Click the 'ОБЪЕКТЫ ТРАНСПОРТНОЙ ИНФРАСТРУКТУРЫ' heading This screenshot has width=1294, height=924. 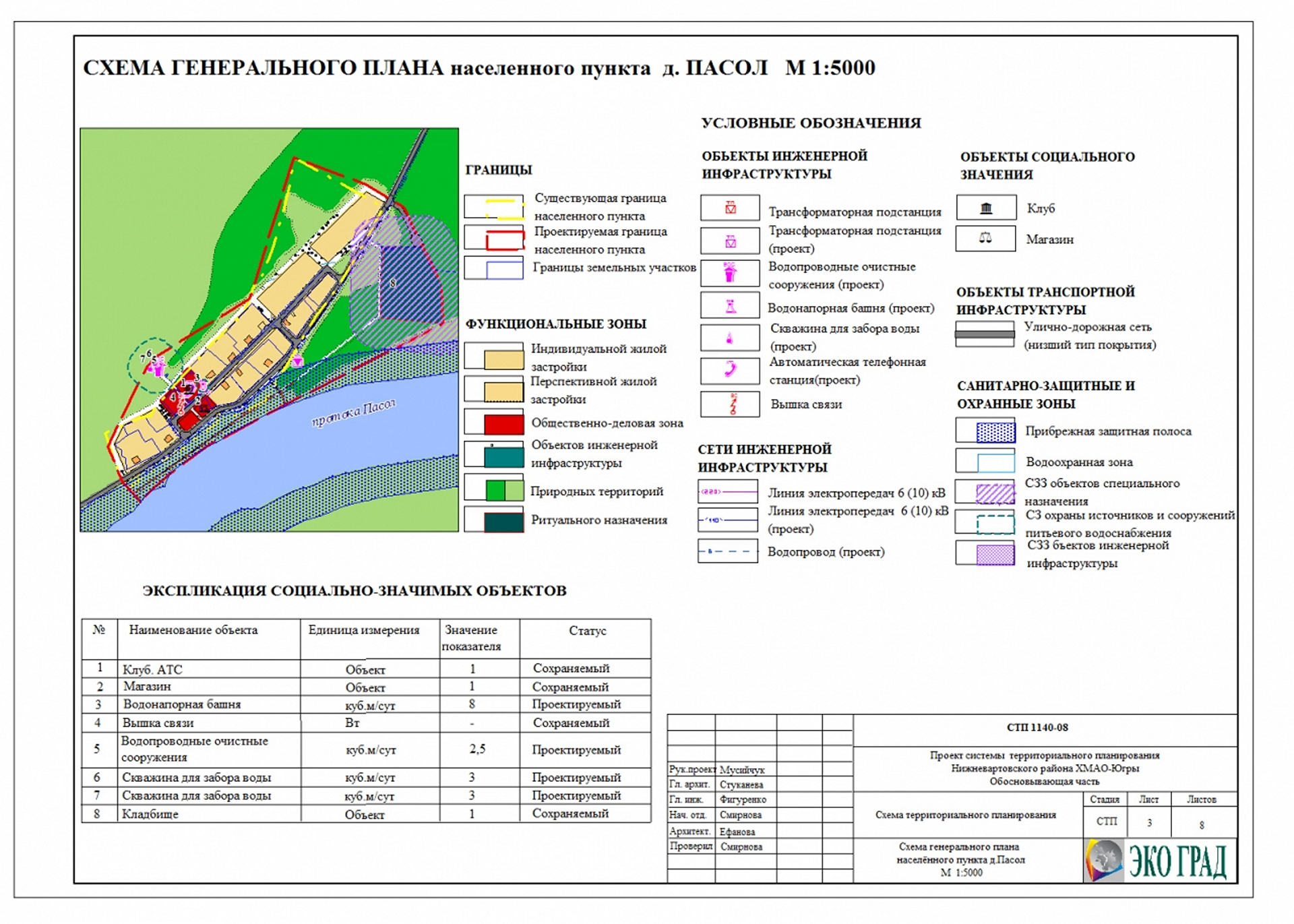pyautogui.click(x=1045, y=301)
